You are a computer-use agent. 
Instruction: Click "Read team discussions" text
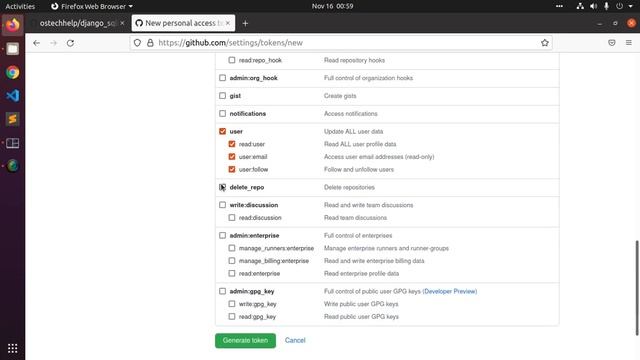tap(356, 218)
